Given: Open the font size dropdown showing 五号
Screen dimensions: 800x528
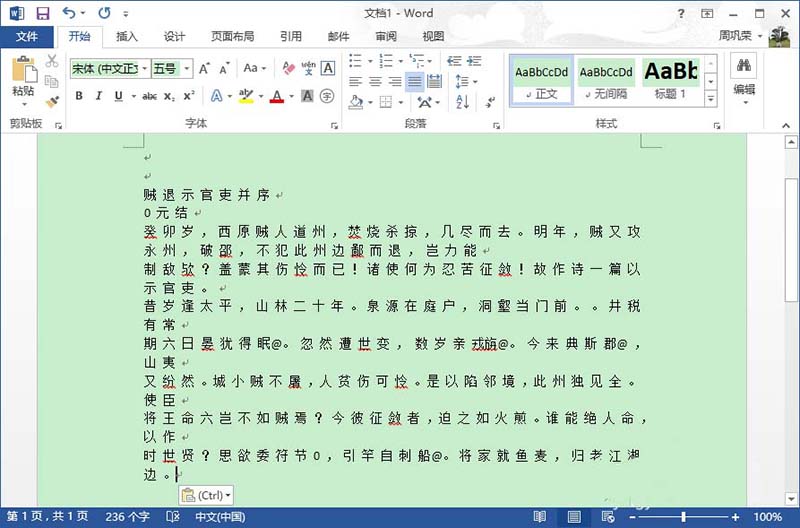Looking at the screenshot, I should tap(165, 69).
